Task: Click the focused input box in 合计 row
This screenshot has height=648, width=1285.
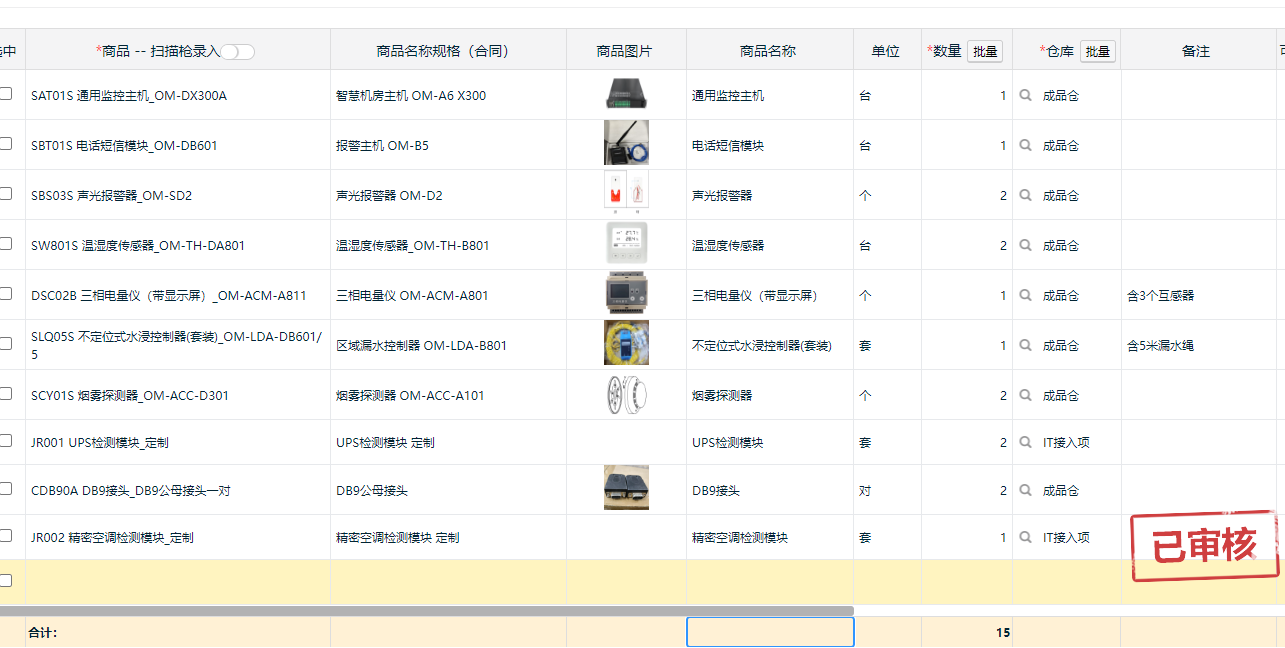Action: 769,632
